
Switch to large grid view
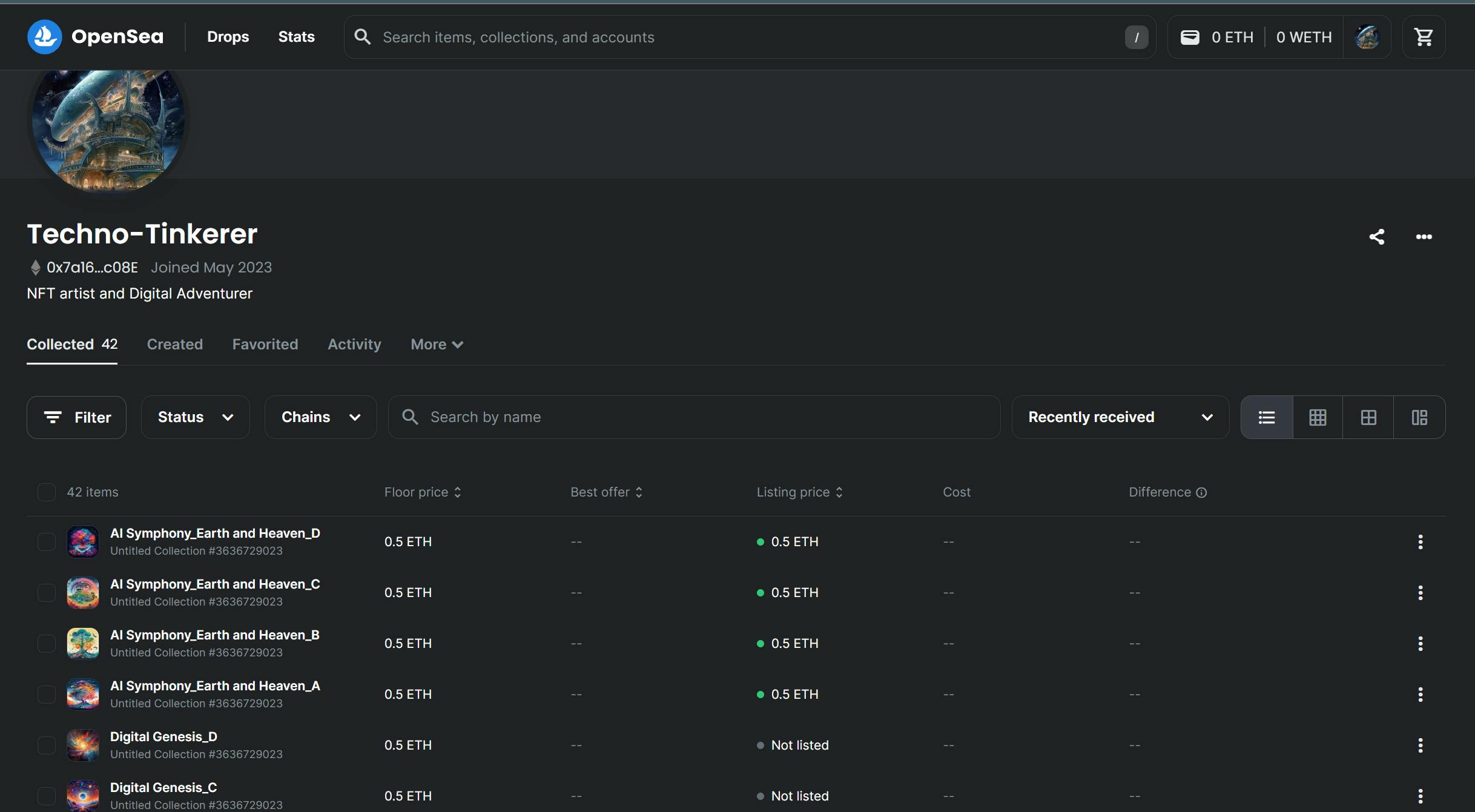coord(1368,417)
